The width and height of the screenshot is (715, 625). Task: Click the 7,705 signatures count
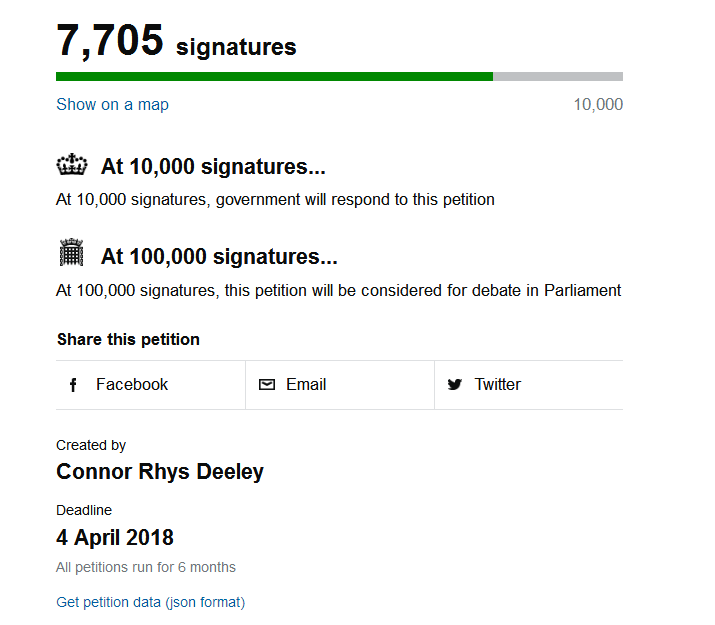point(110,42)
